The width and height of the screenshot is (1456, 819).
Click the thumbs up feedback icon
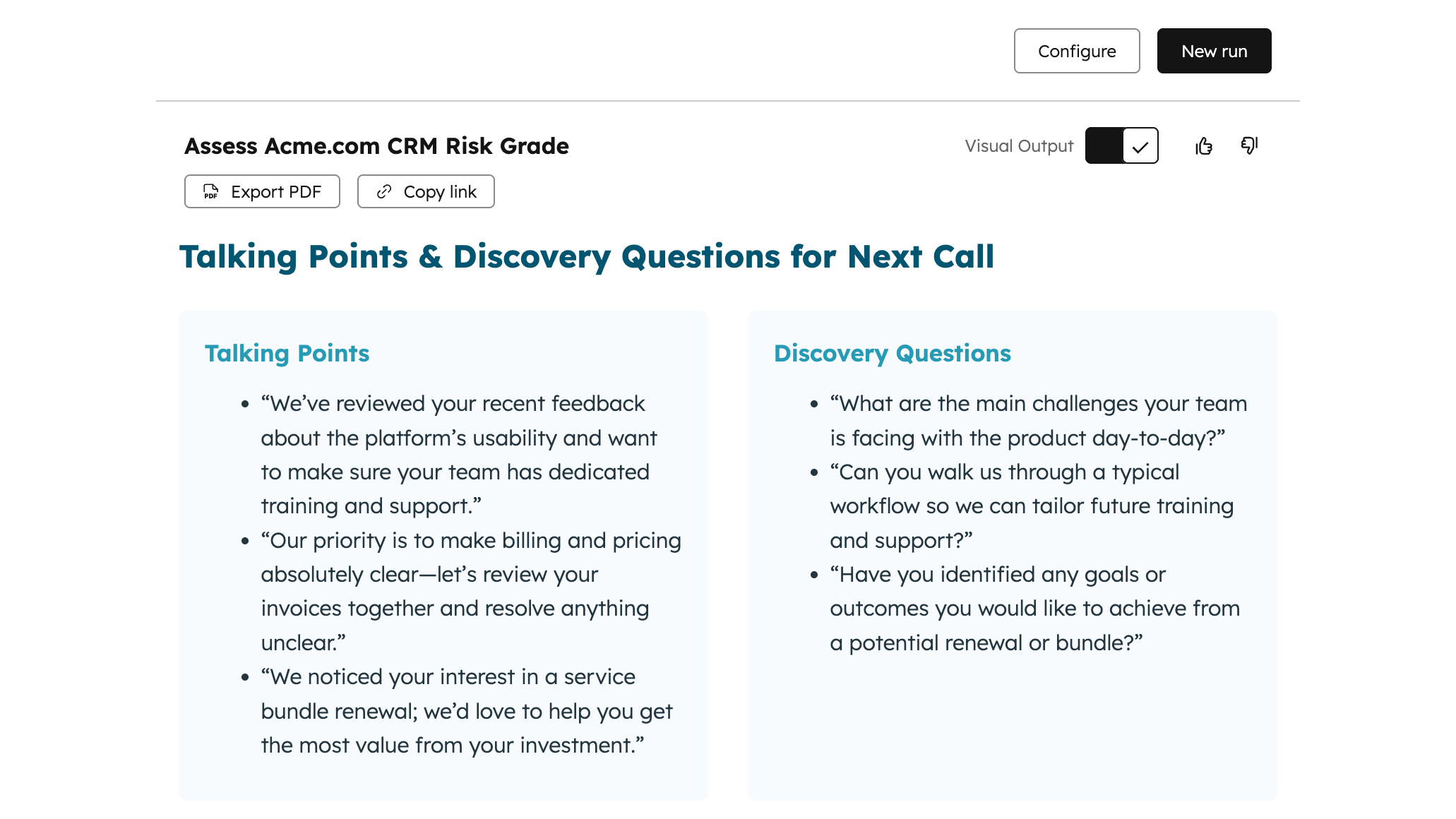point(1204,146)
